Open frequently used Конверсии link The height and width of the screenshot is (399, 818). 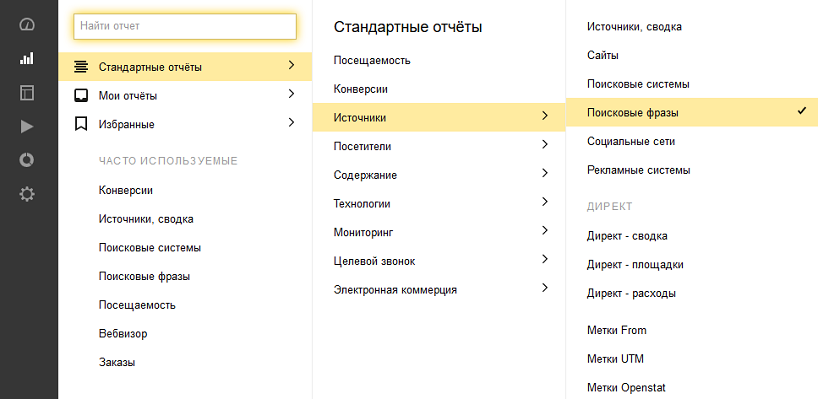(126, 190)
